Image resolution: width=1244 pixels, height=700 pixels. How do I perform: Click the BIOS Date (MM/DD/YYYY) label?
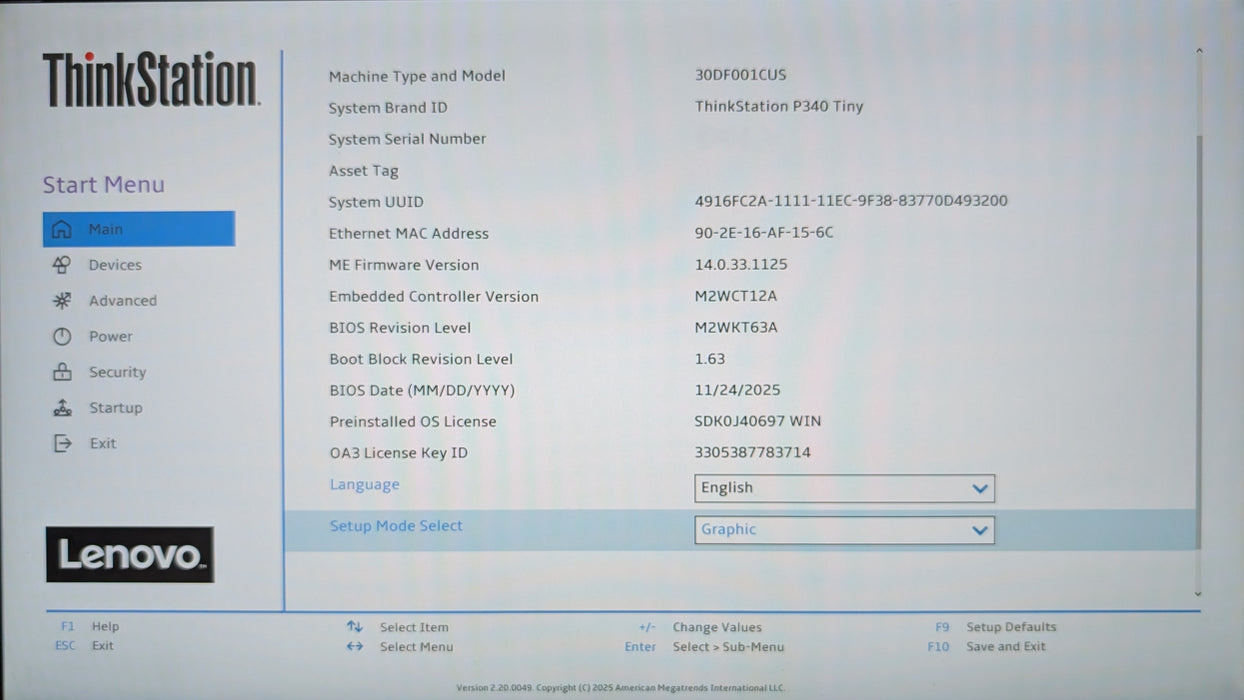422,391
